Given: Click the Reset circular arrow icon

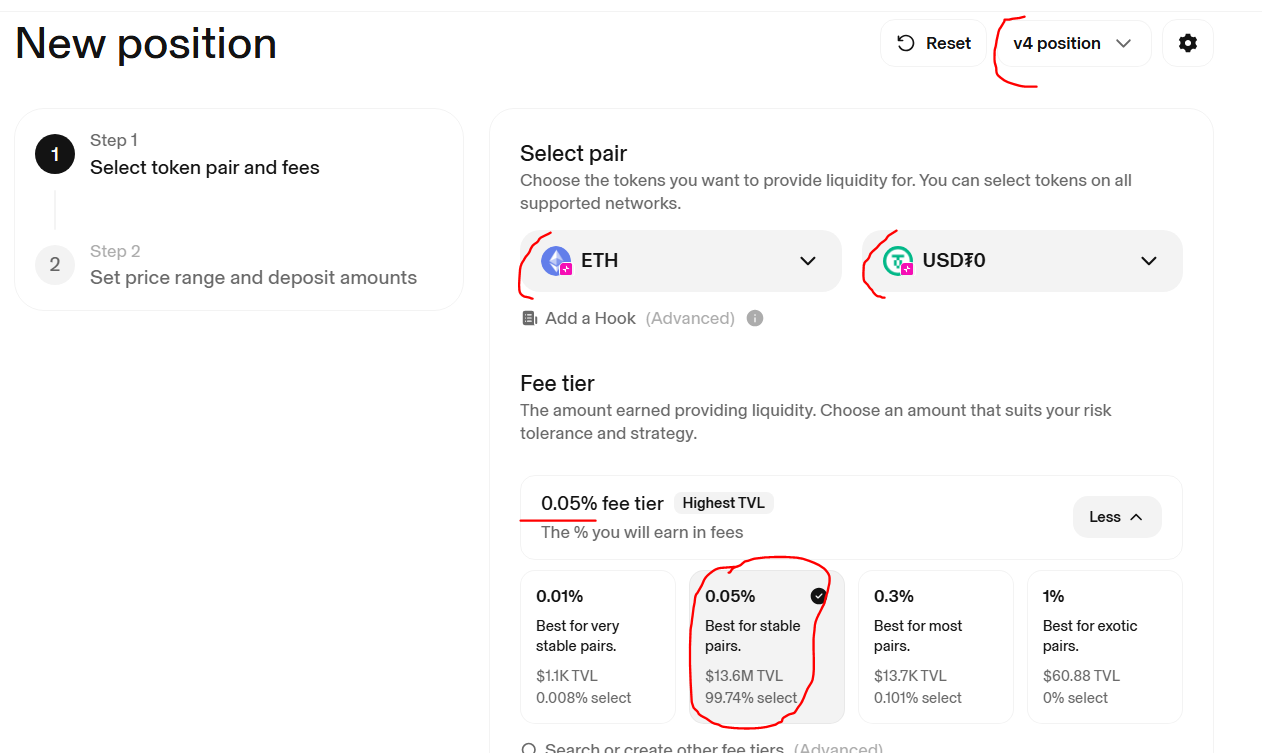Looking at the screenshot, I should point(906,43).
